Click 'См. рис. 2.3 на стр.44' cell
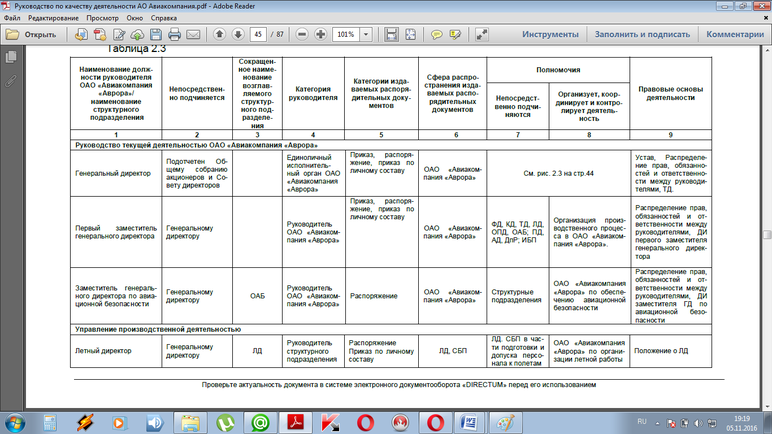 (558, 173)
